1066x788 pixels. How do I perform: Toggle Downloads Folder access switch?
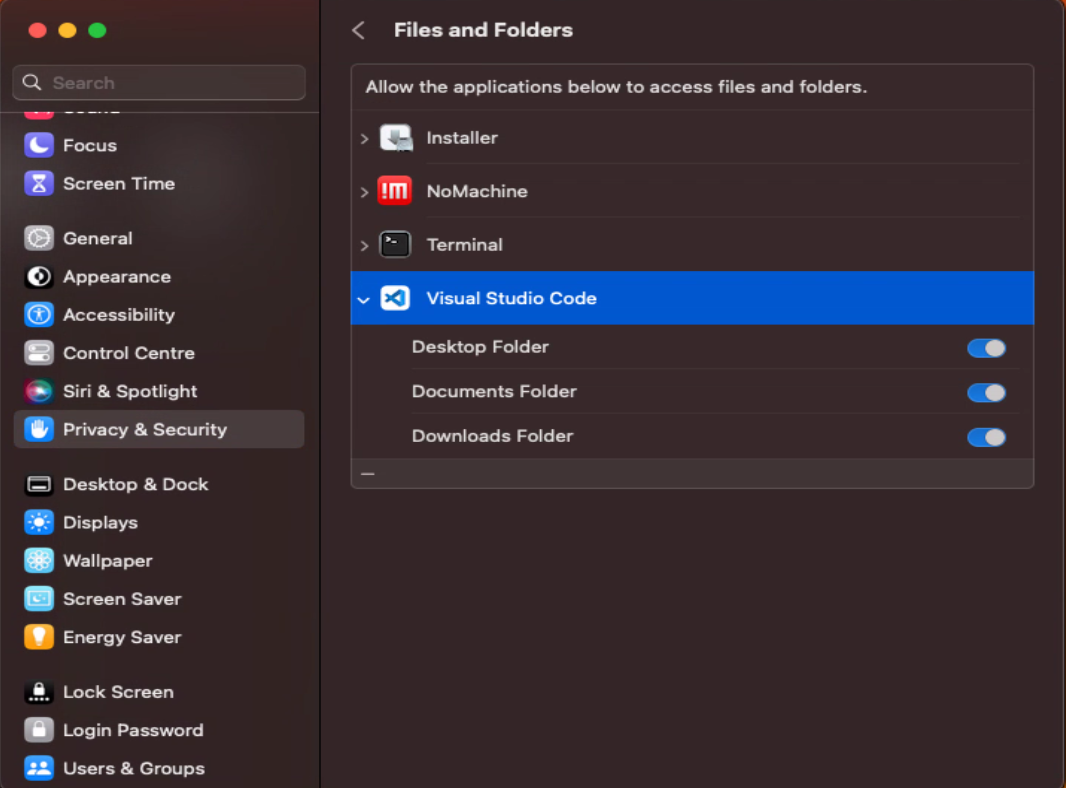tap(986, 437)
